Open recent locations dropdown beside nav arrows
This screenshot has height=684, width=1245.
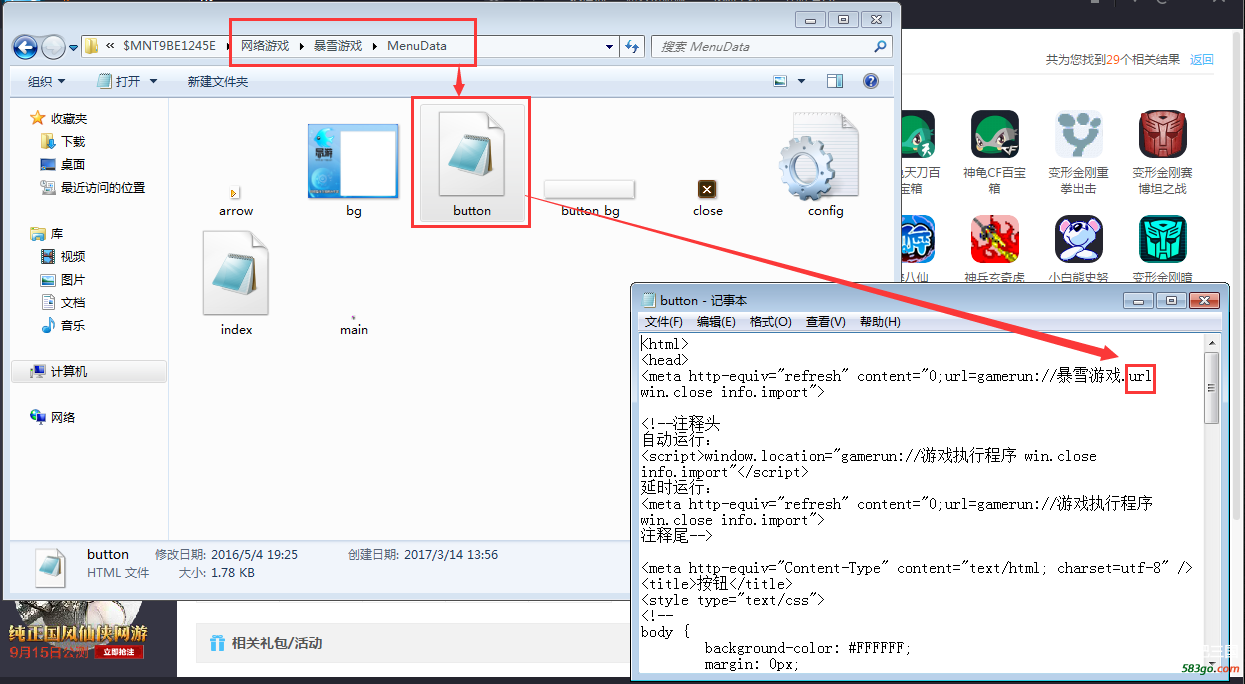[x=73, y=47]
